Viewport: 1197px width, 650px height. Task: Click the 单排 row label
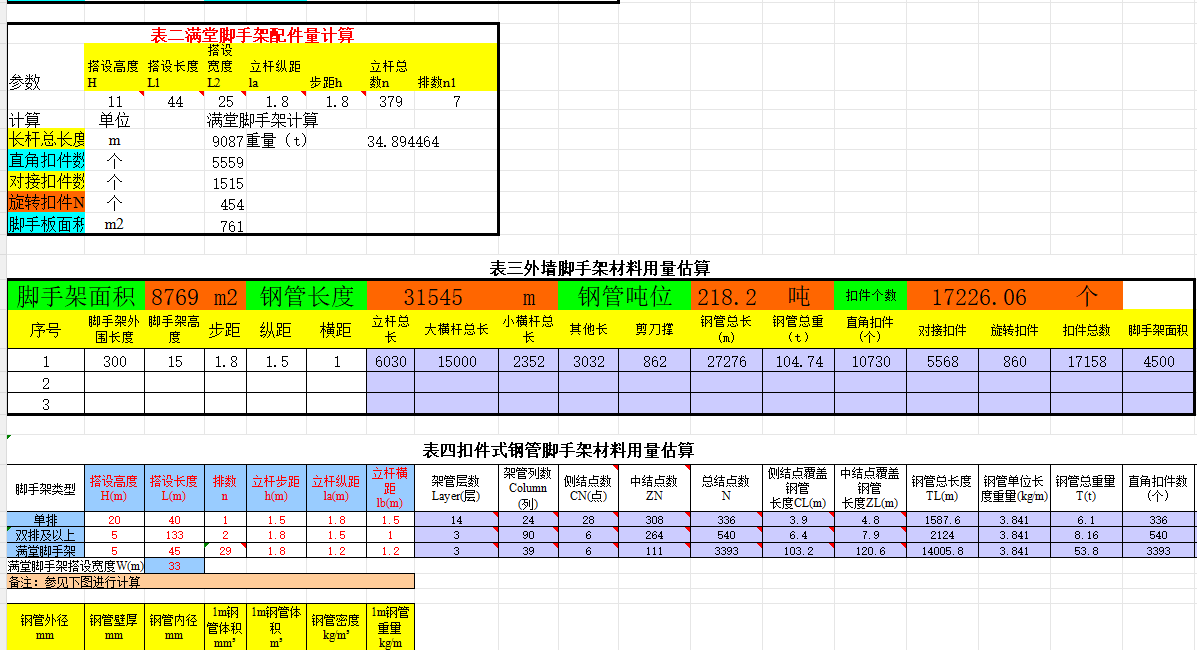(x=46, y=520)
